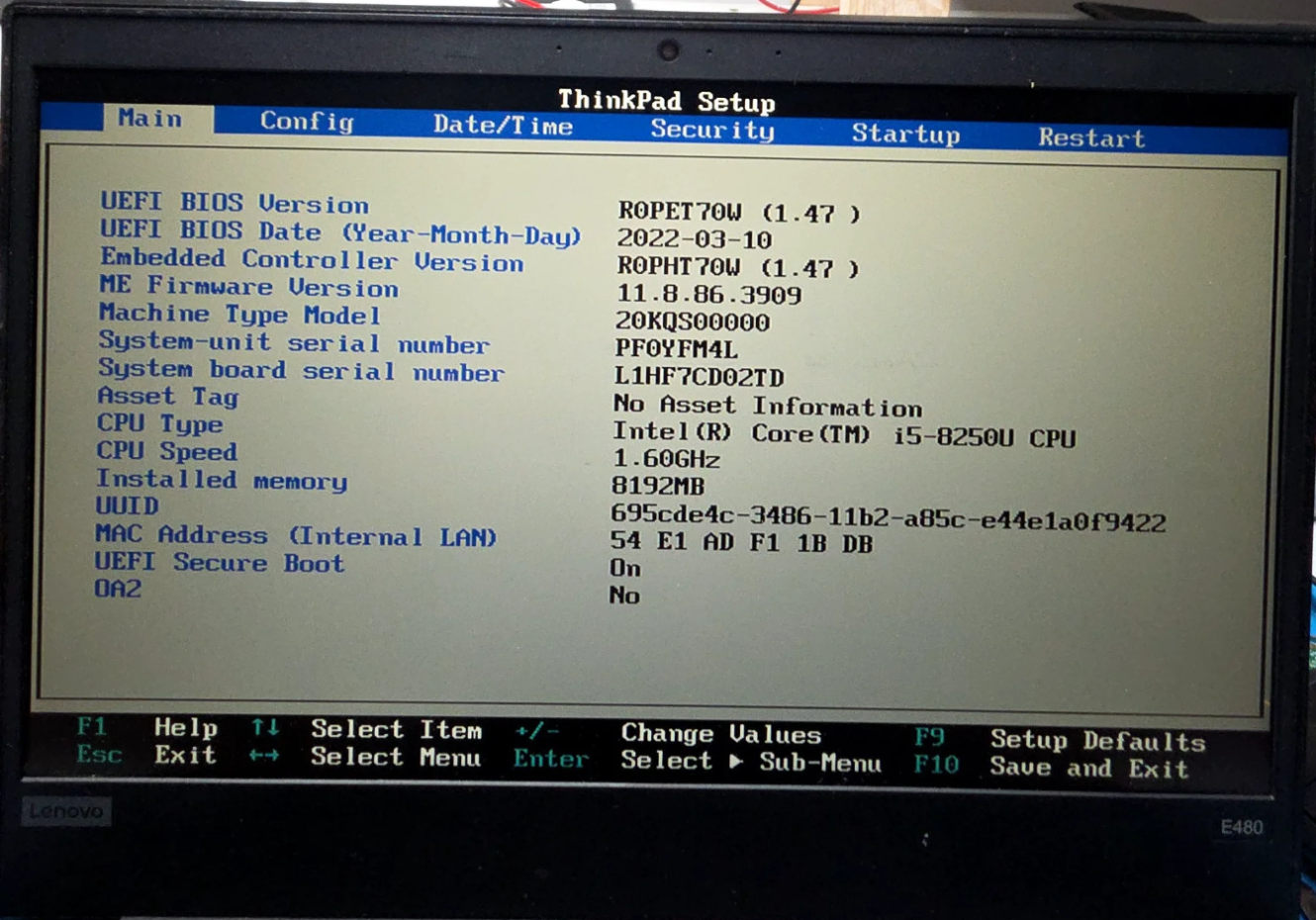This screenshot has height=920, width=1316.
Task: Select the CPU Speed label
Action: (167, 451)
